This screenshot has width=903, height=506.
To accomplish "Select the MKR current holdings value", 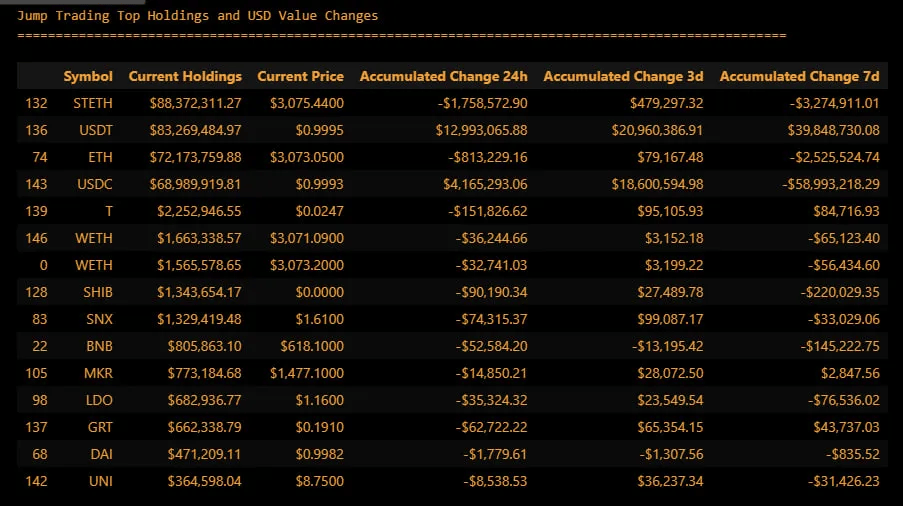I will click(204, 374).
